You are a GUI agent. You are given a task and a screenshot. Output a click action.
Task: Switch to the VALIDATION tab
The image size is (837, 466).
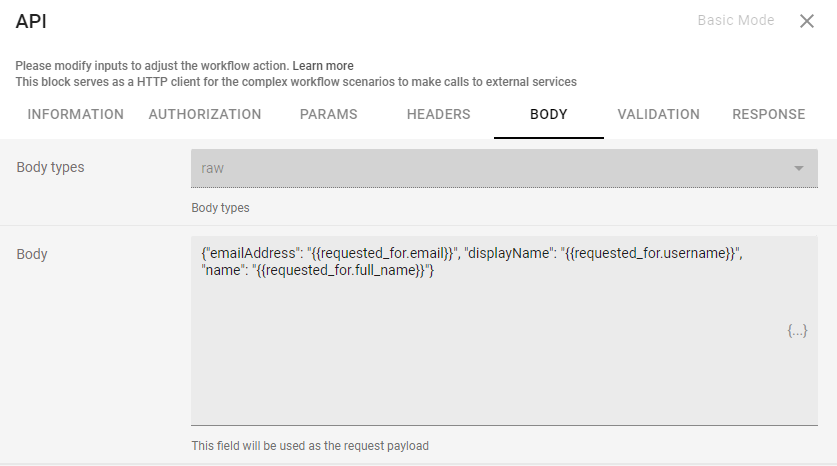pos(658,114)
